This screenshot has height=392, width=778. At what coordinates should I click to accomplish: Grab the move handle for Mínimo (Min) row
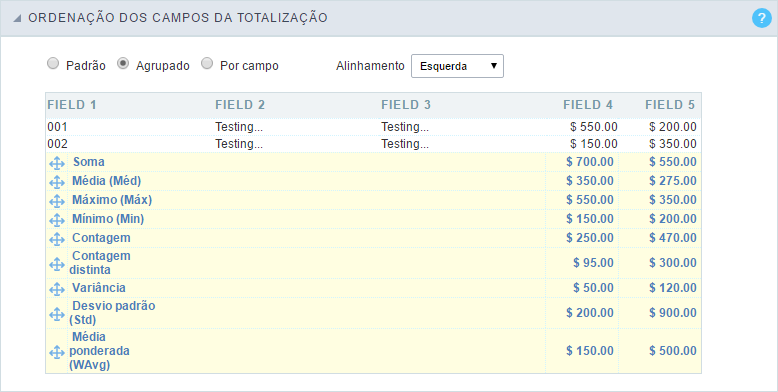pyautogui.click(x=57, y=220)
